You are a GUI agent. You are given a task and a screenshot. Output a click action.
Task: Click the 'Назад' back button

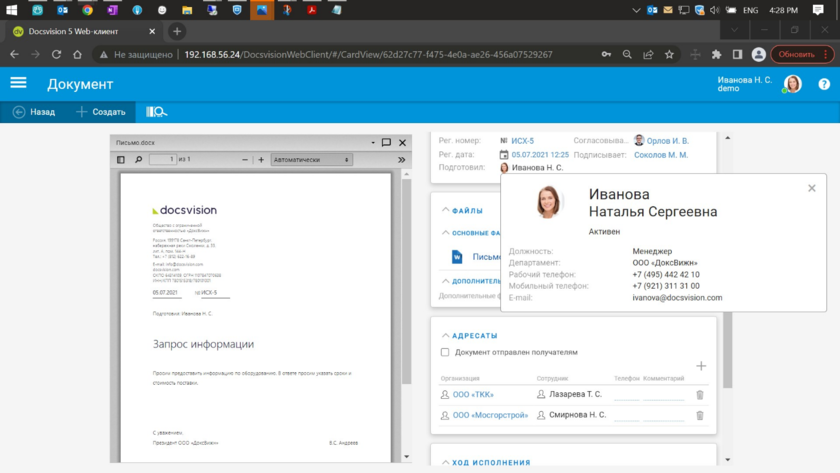point(33,112)
